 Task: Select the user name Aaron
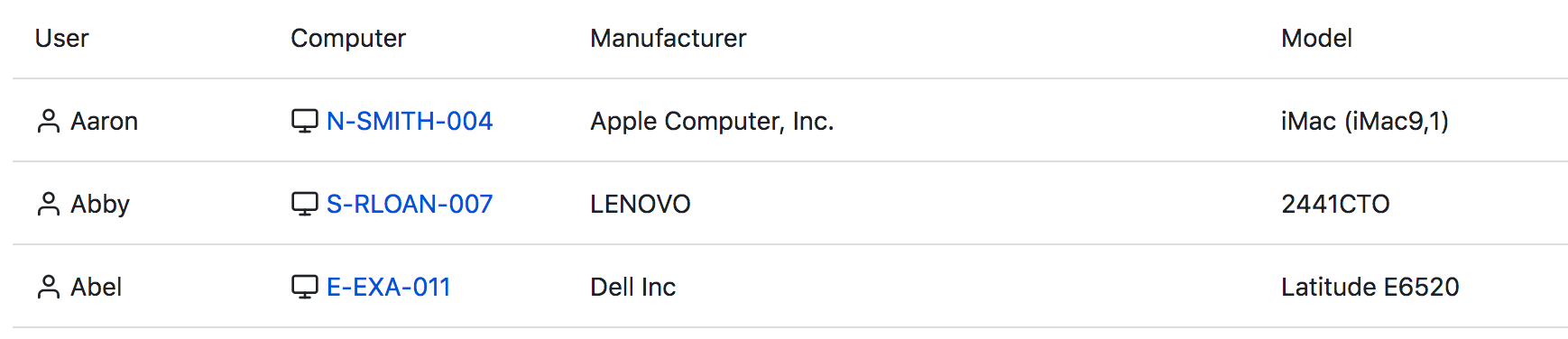point(105,121)
